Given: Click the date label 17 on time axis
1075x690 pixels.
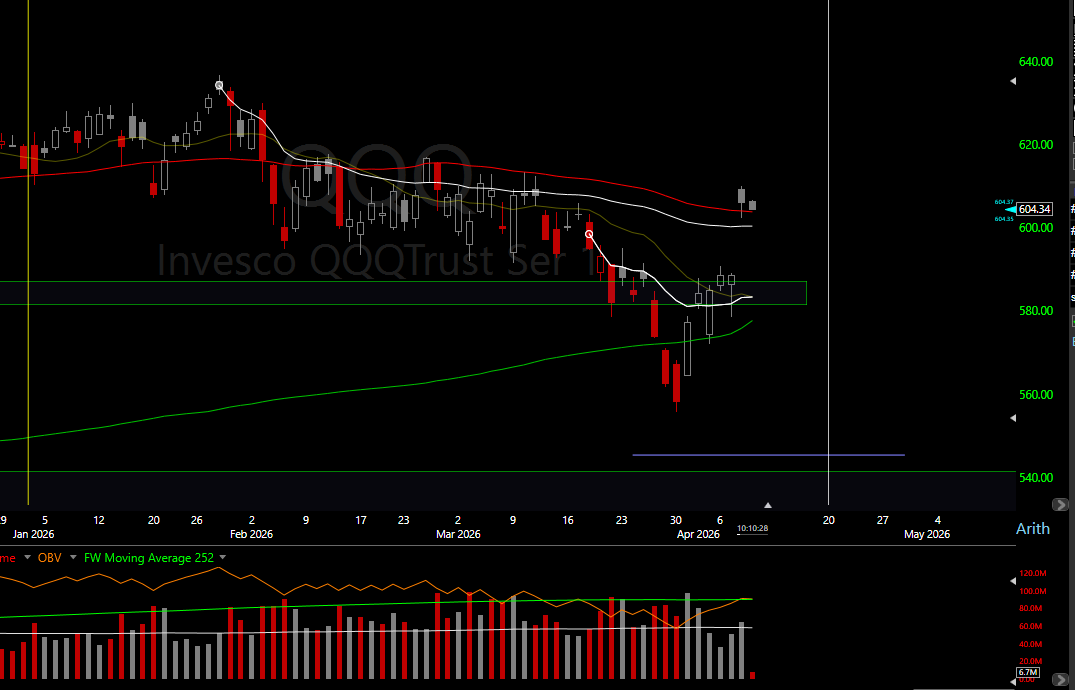Looking at the screenshot, I should pos(361,520).
